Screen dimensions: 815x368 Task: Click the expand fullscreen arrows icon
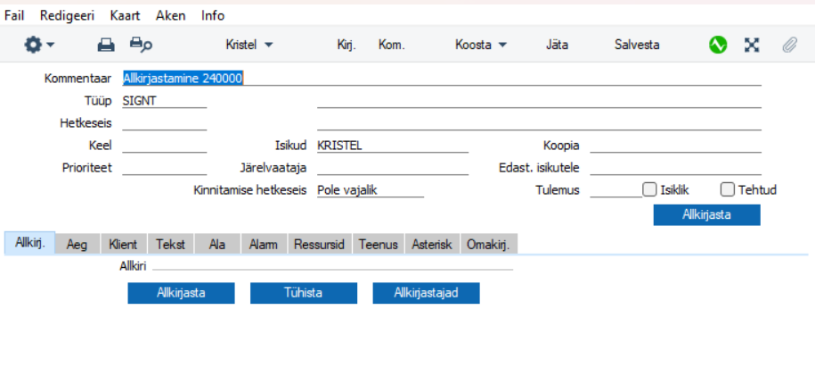[x=752, y=45]
